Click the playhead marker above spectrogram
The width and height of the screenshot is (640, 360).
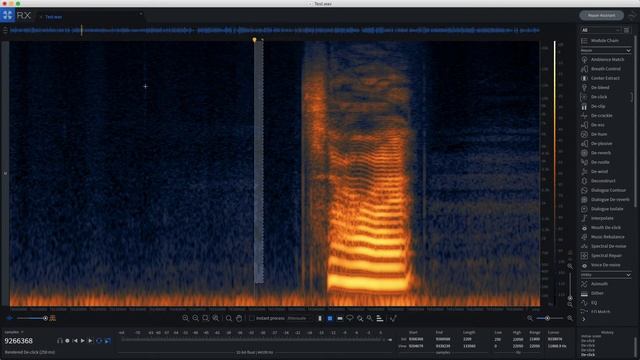pyautogui.click(x=254, y=40)
